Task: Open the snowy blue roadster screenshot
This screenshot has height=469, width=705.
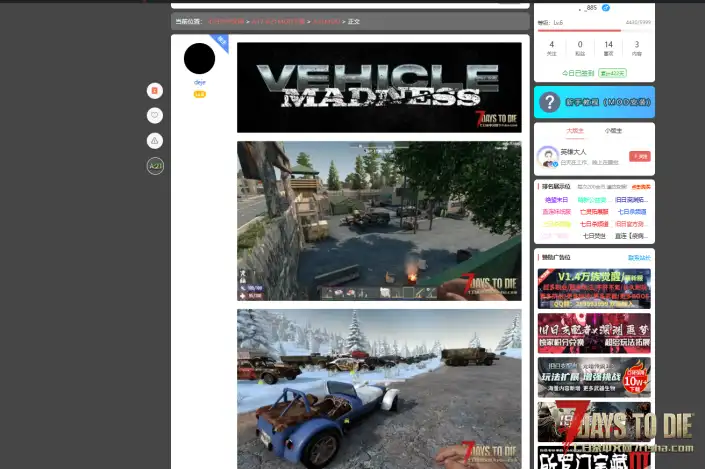Action: [379, 389]
